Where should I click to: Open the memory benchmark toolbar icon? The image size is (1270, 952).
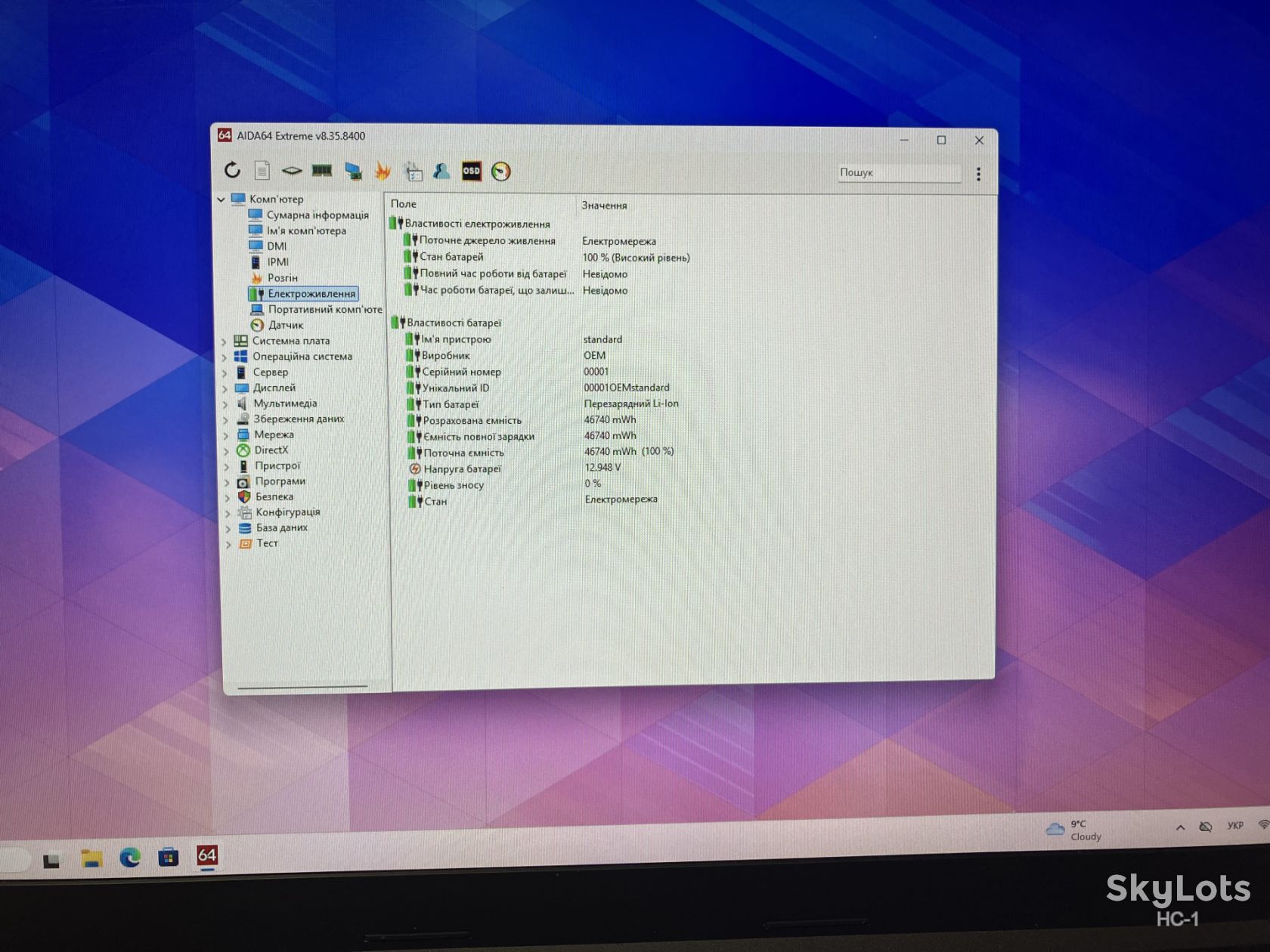[322, 171]
